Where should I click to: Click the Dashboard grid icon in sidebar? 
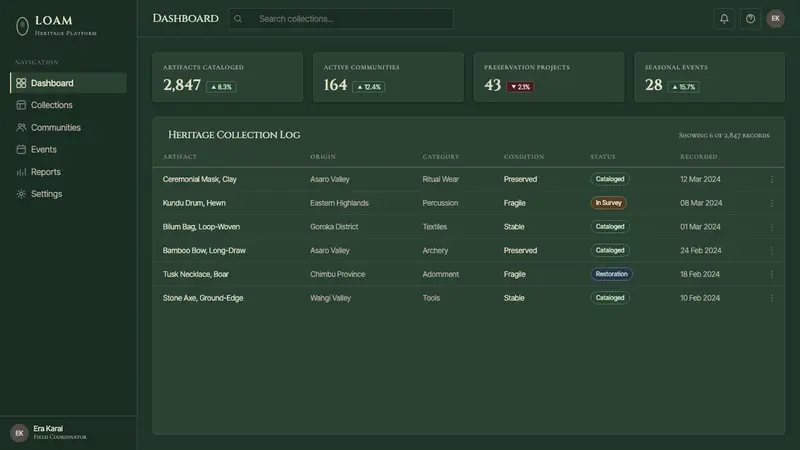pos(21,83)
